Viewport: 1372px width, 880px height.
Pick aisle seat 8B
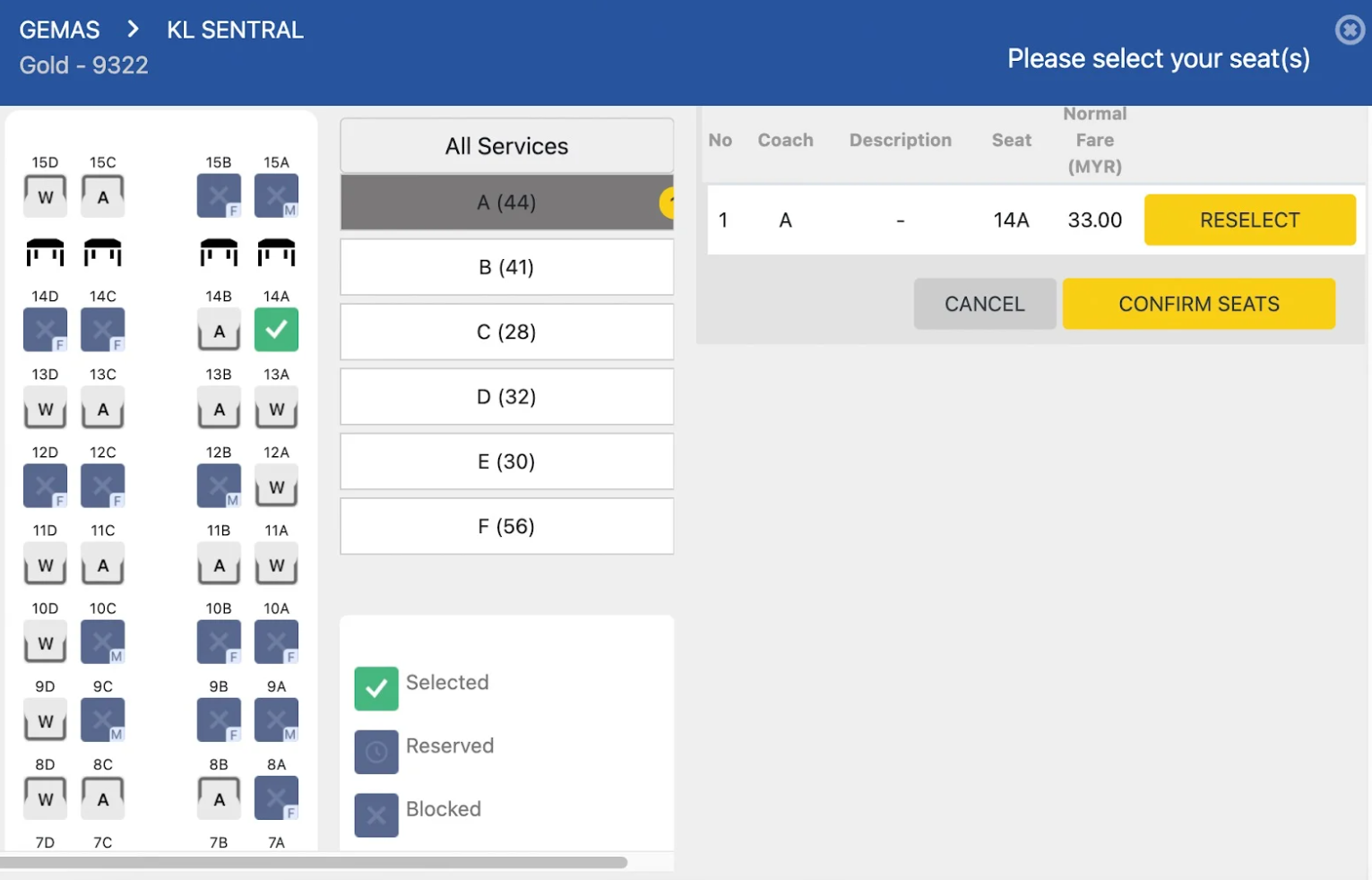219,798
